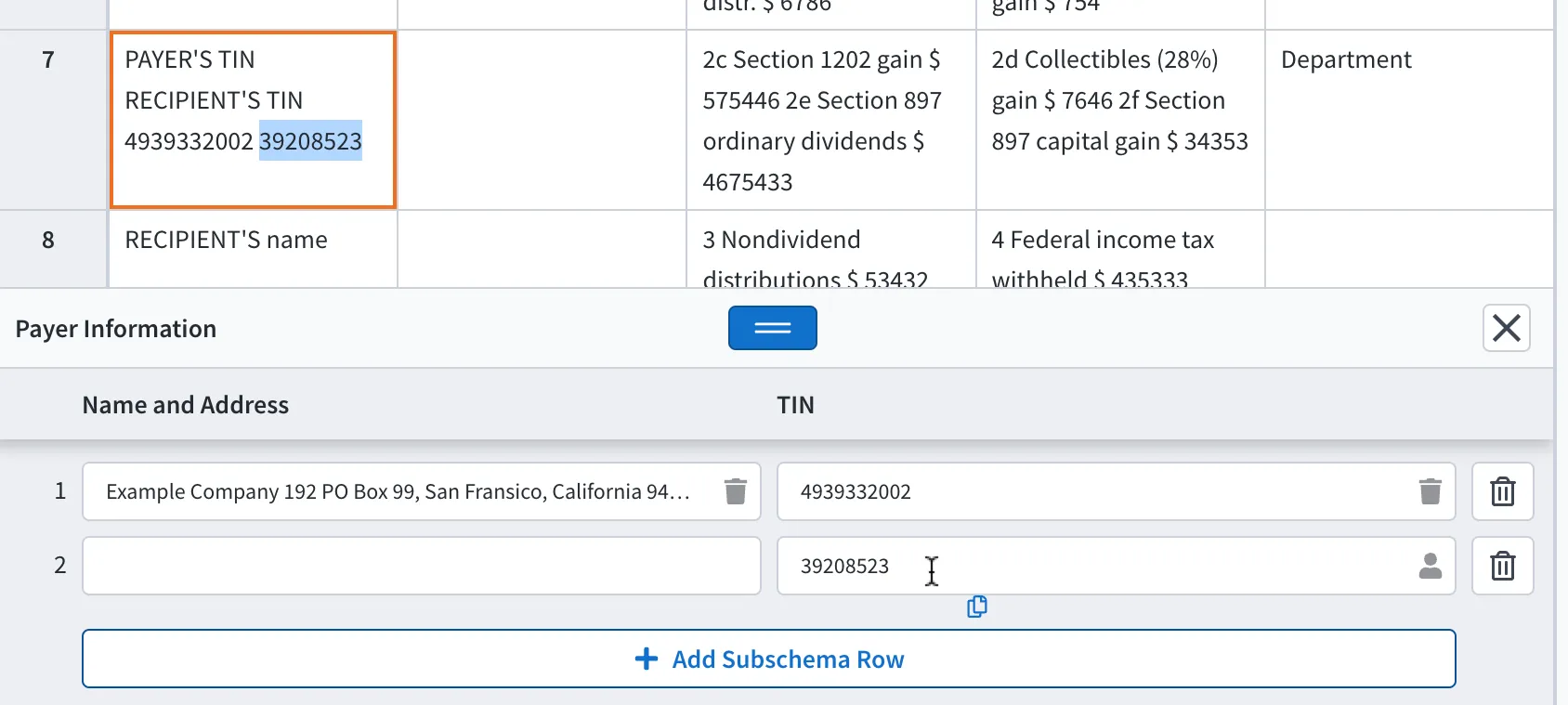Image resolution: width=1568 pixels, height=705 pixels.
Task: Click the person icon in row 2 TIN field
Action: [1430, 566]
